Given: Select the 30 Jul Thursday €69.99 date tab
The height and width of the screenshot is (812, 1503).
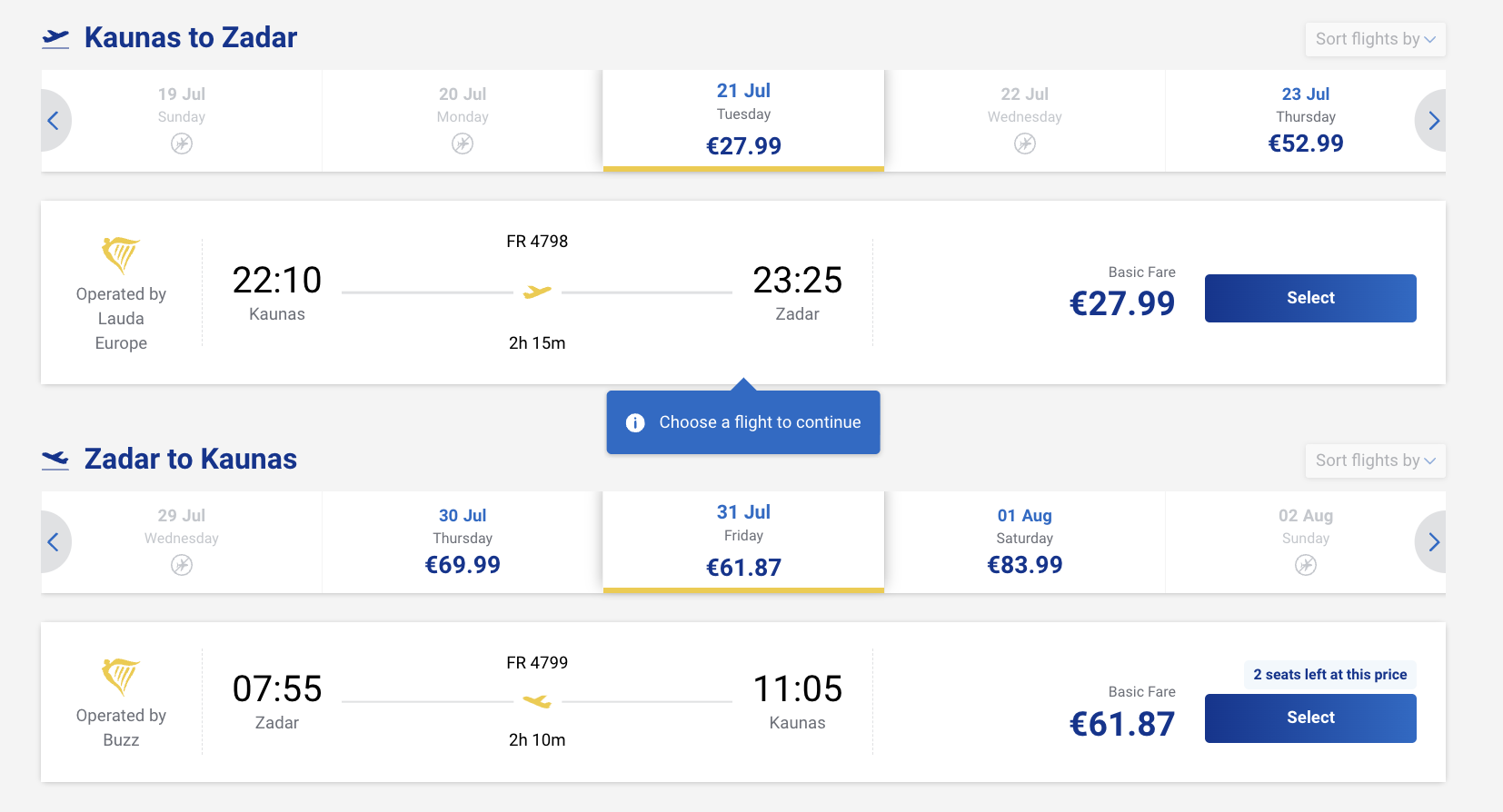Looking at the screenshot, I should click(463, 542).
